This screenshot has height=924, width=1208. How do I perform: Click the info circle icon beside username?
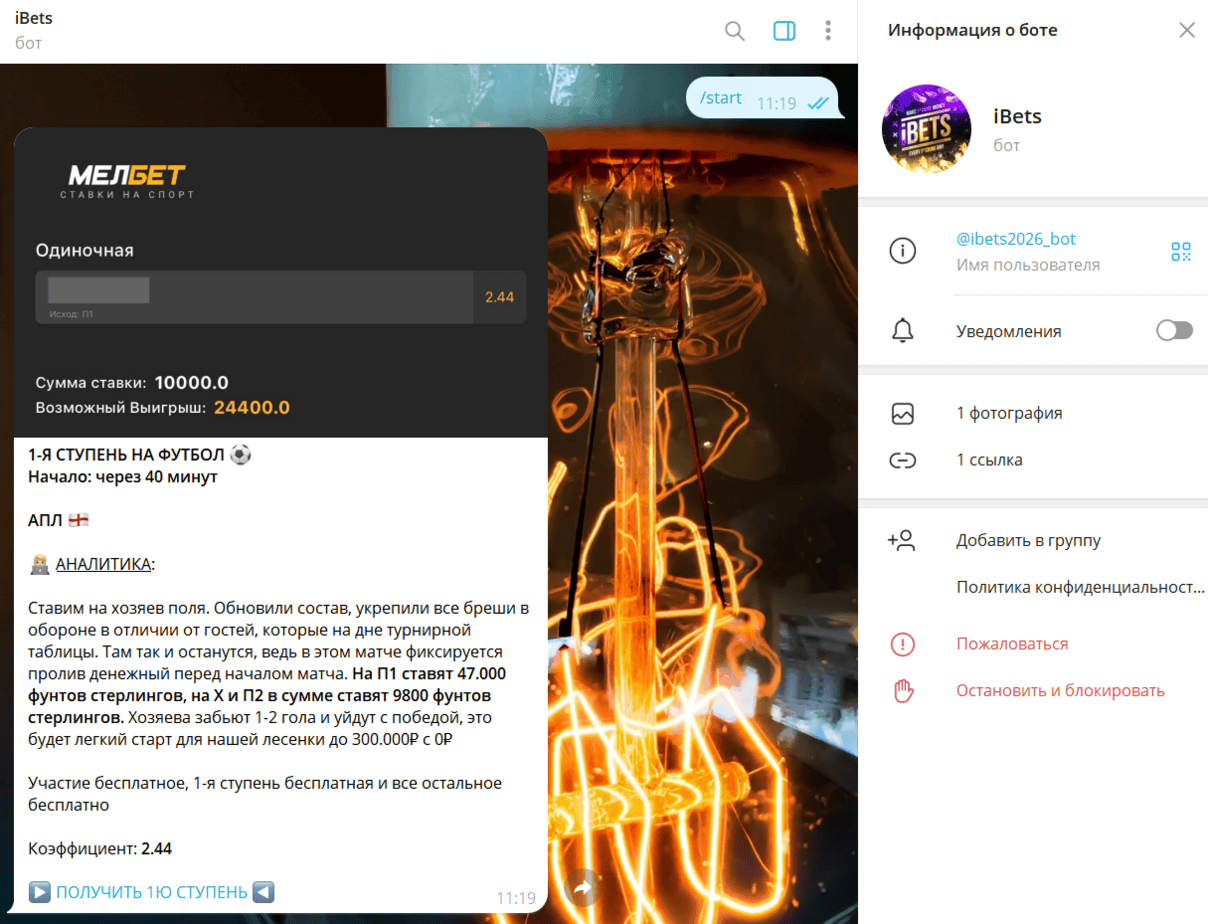(x=903, y=252)
